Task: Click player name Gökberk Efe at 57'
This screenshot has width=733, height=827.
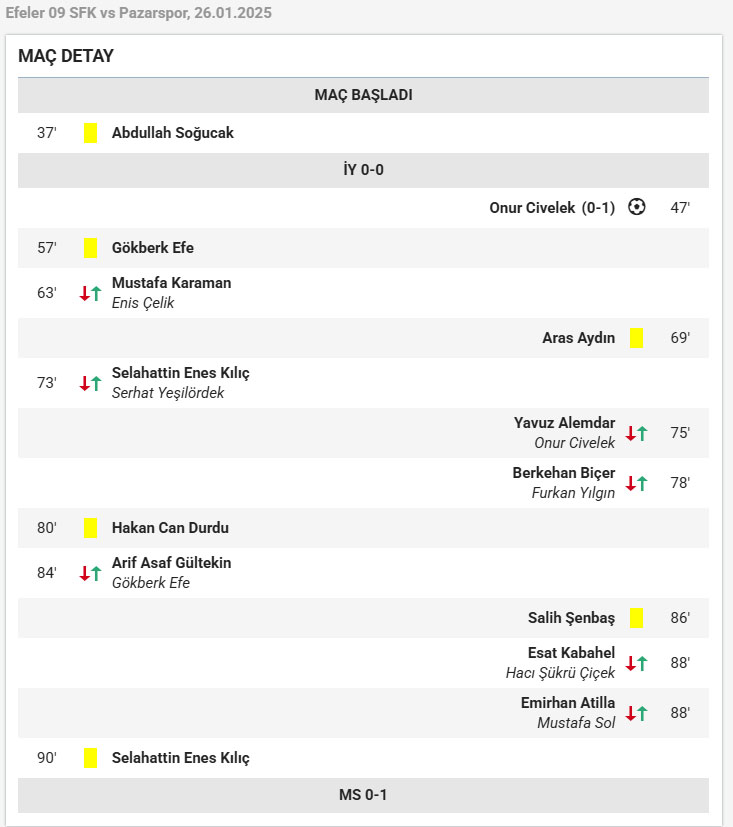Action: (x=153, y=248)
